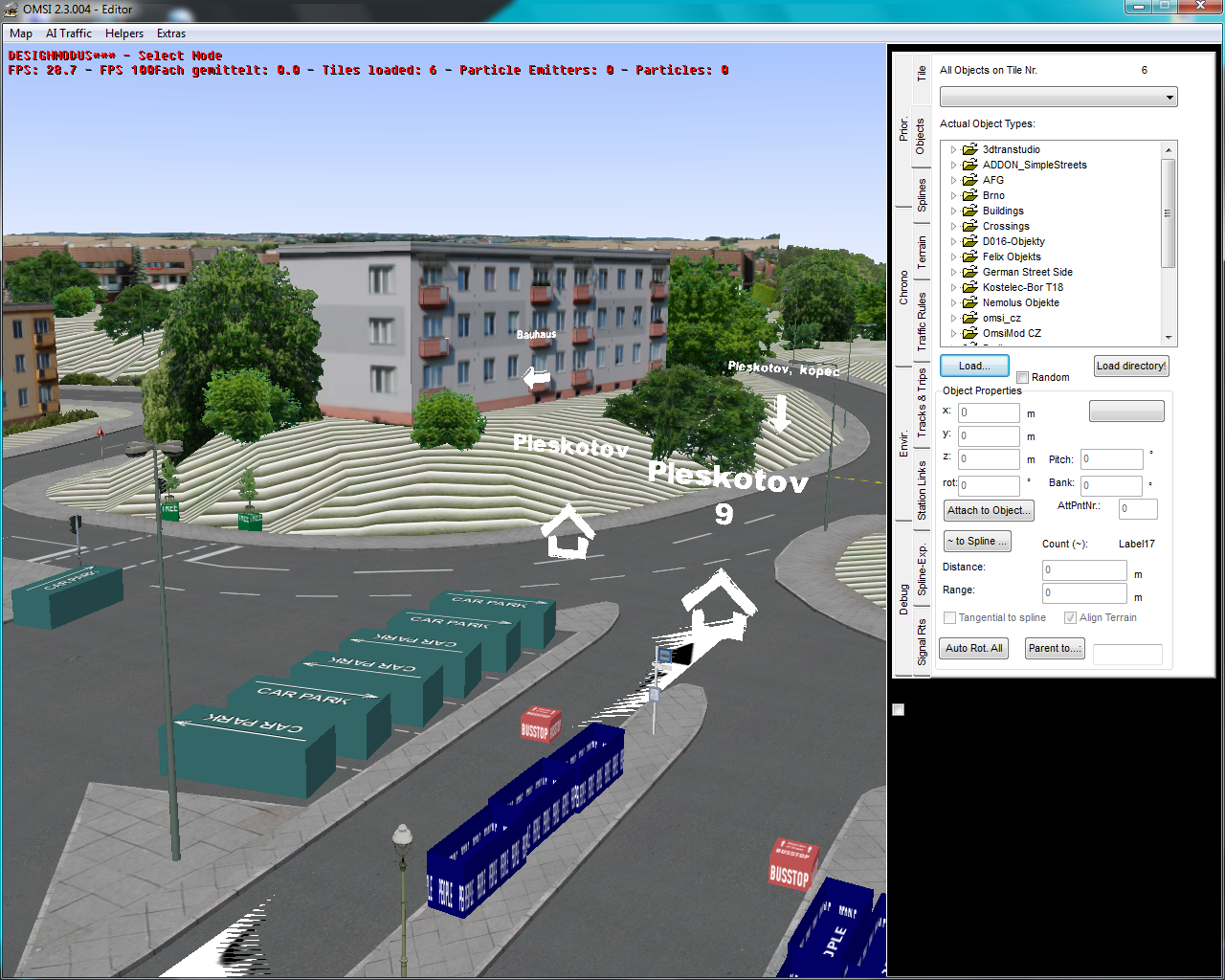Click the AFG folder icon

coord(969,180)
